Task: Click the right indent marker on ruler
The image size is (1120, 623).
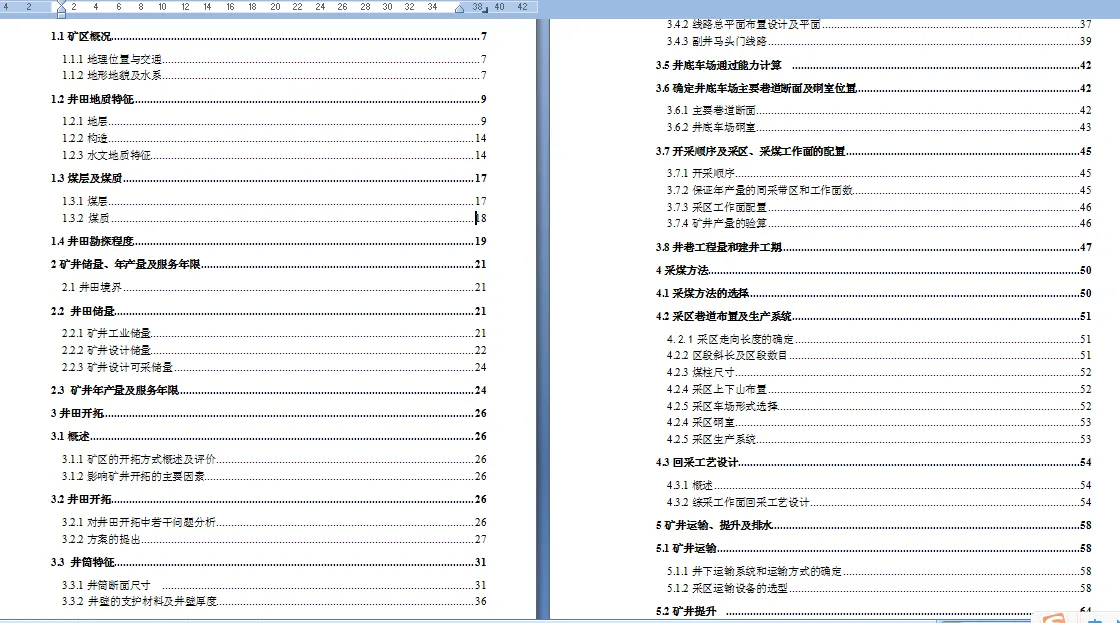Action: [x=459, y=9]
